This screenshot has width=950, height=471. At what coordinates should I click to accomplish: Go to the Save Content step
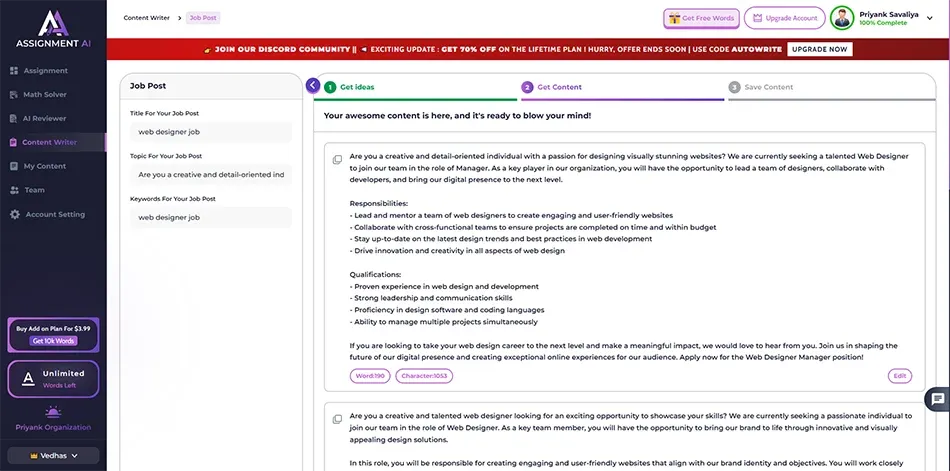point(768,87)
